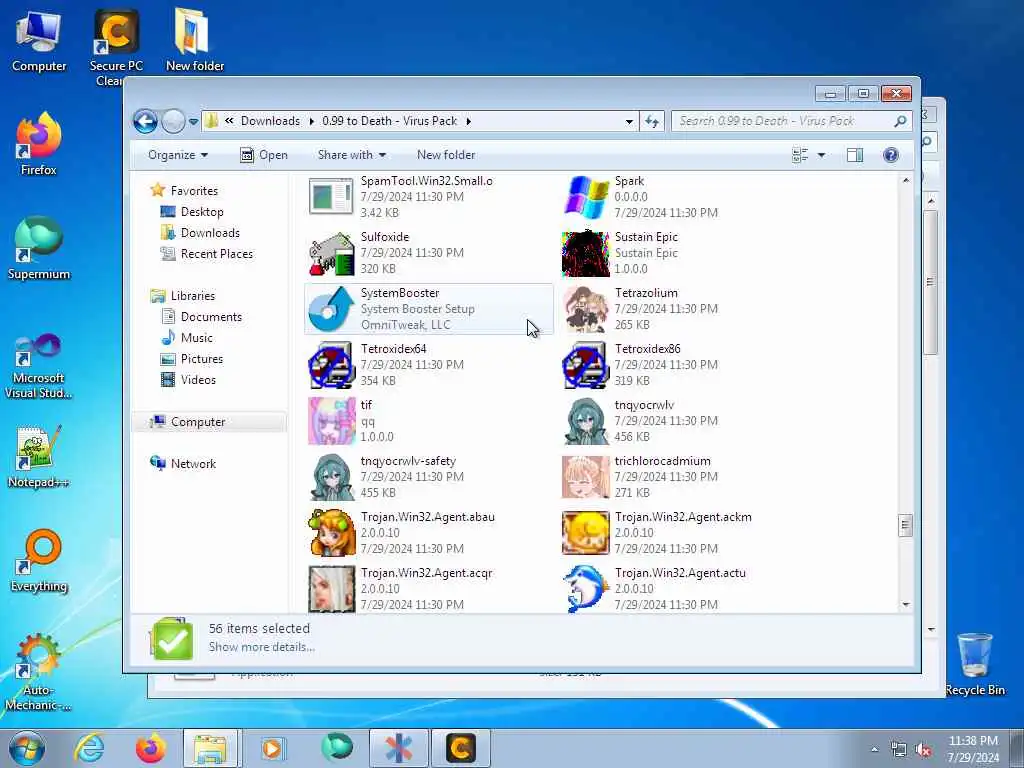Open the Recycle Bin on desktop
This screenshot has height=768, width=1024.
pyautogui.click(x=975, y=664)
